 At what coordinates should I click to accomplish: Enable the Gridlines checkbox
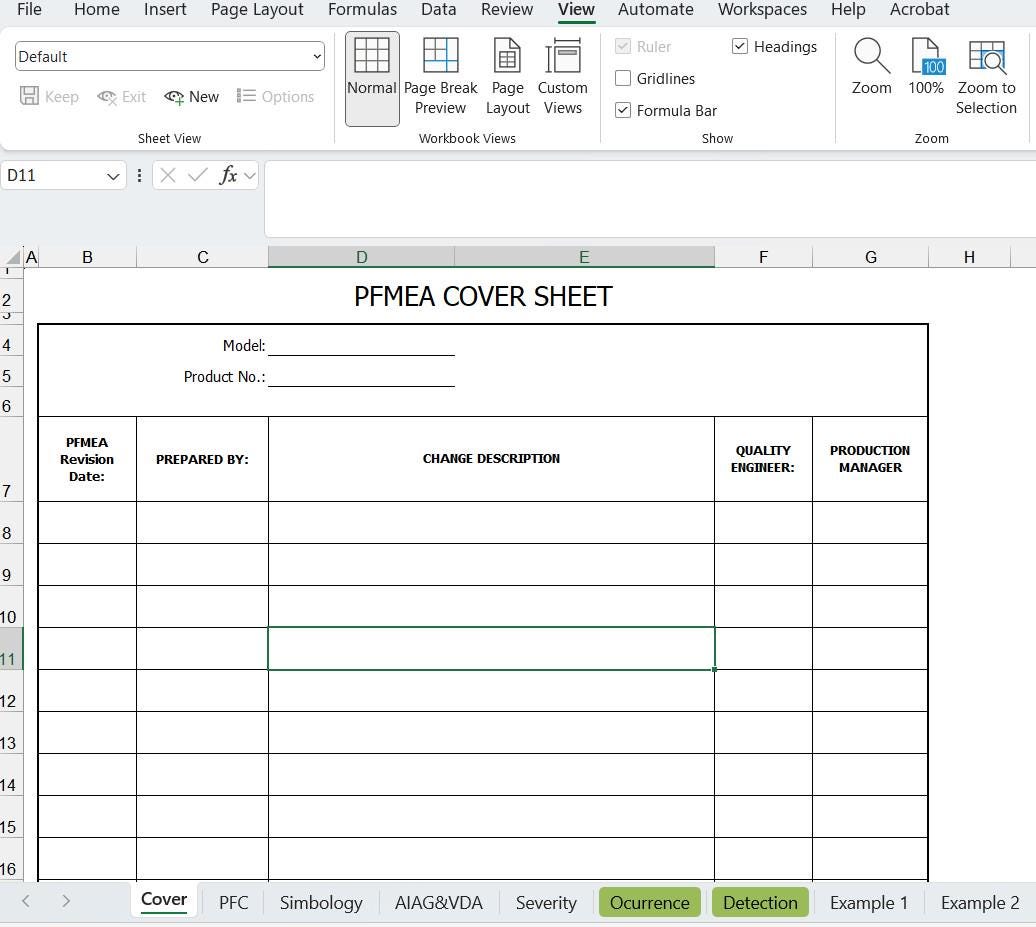click(x=622, y=78)
